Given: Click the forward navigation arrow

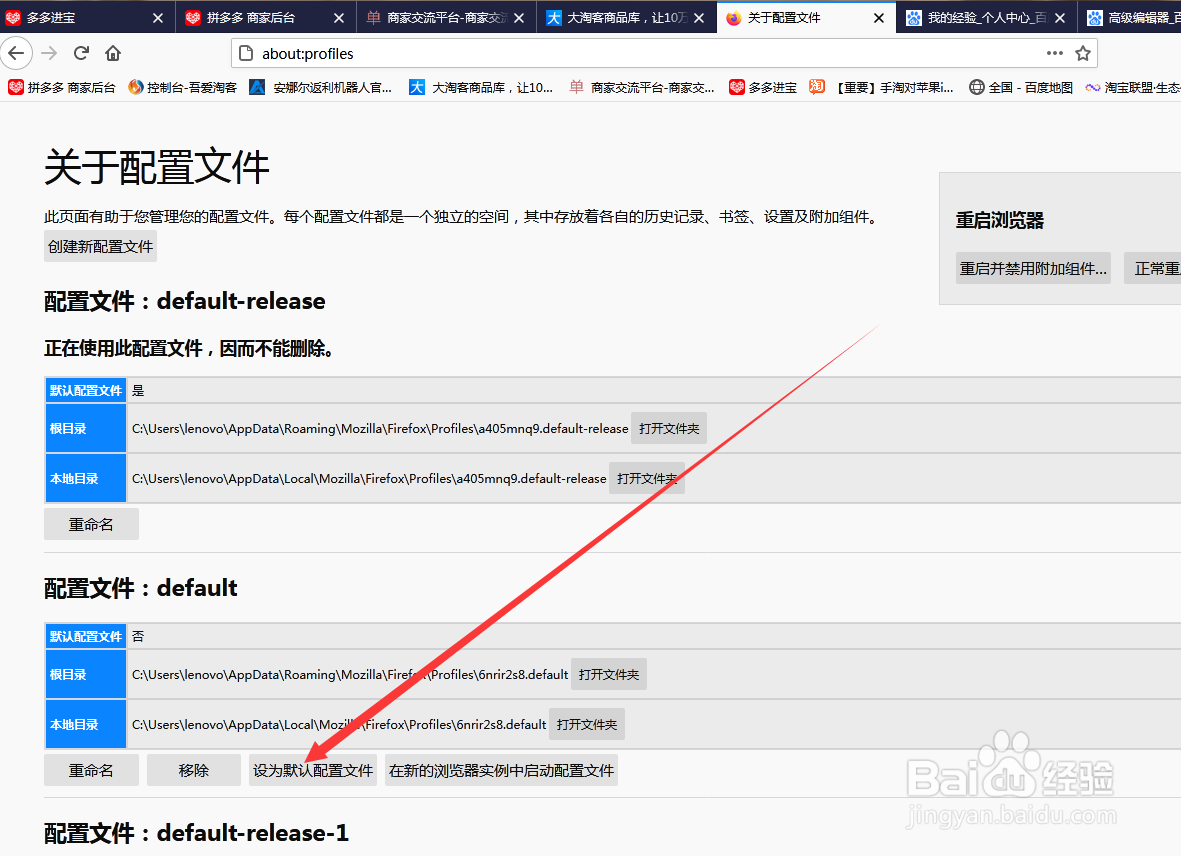Looking at the screenshot, I should click(47, 53).
